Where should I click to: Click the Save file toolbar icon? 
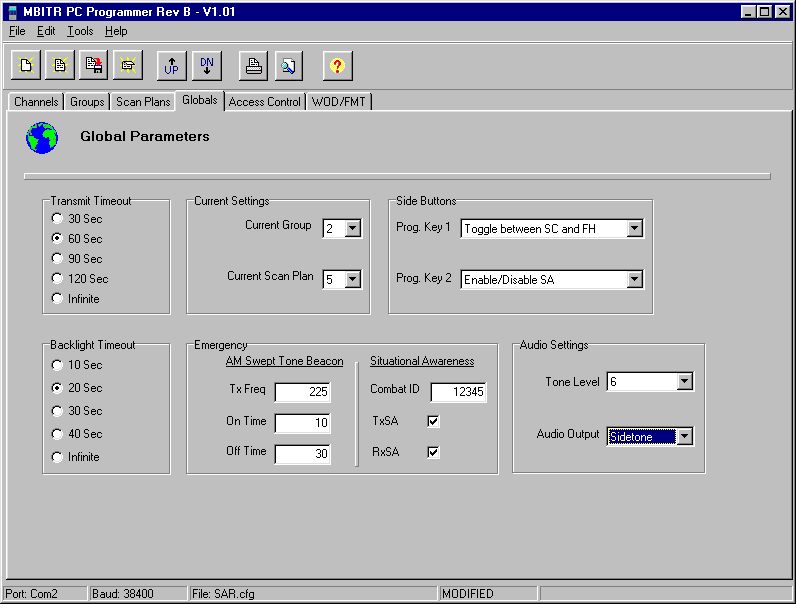pyautogui.click(x=94, y=66)
